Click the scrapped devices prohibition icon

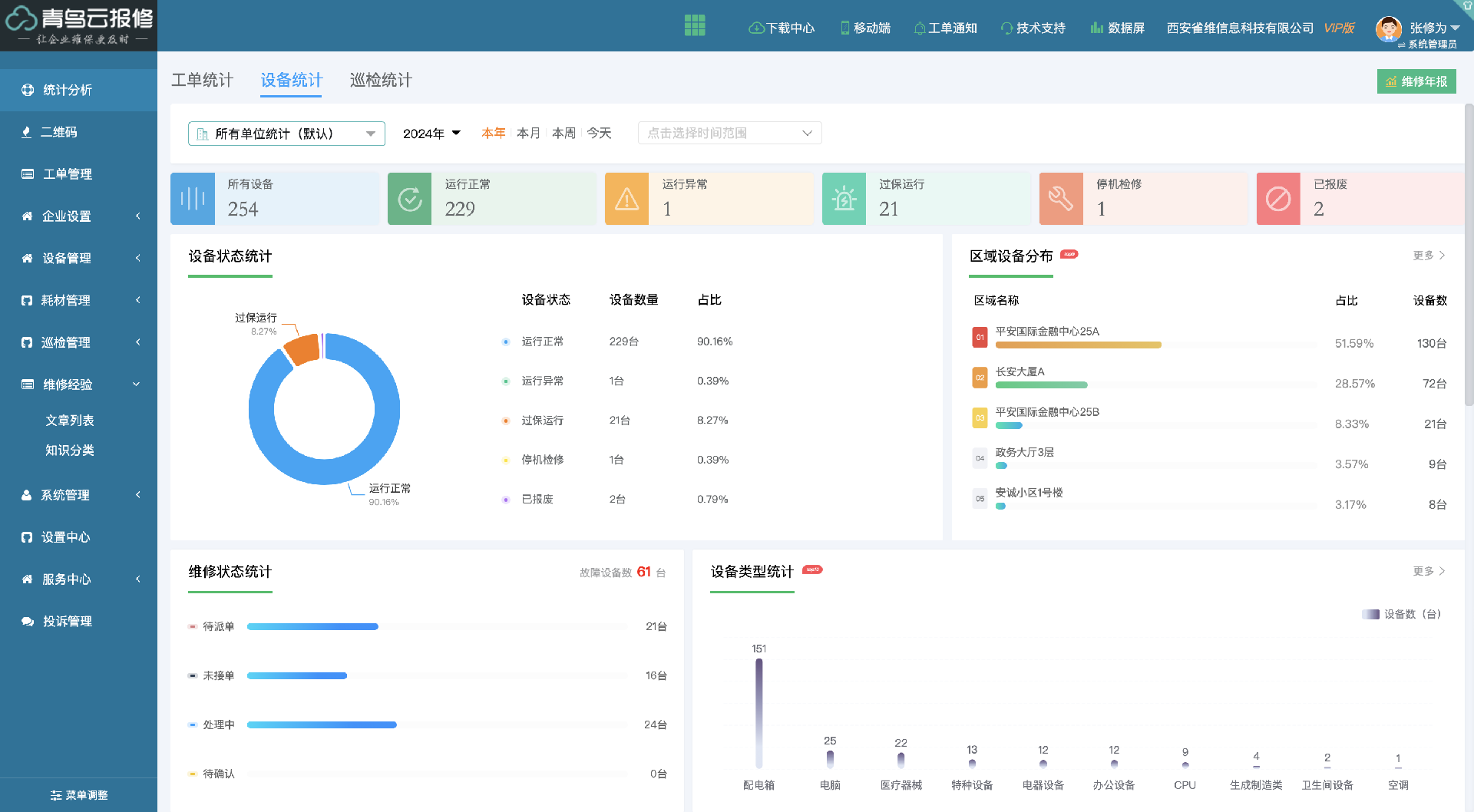(1277, 200)
